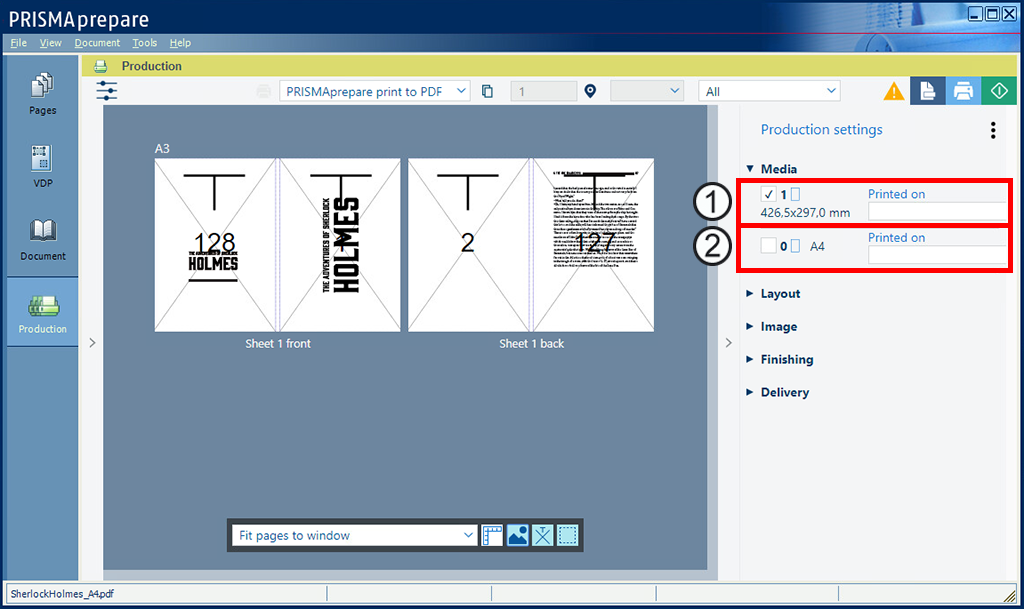Click Printed on field for A4 media

tap(938, 255)
